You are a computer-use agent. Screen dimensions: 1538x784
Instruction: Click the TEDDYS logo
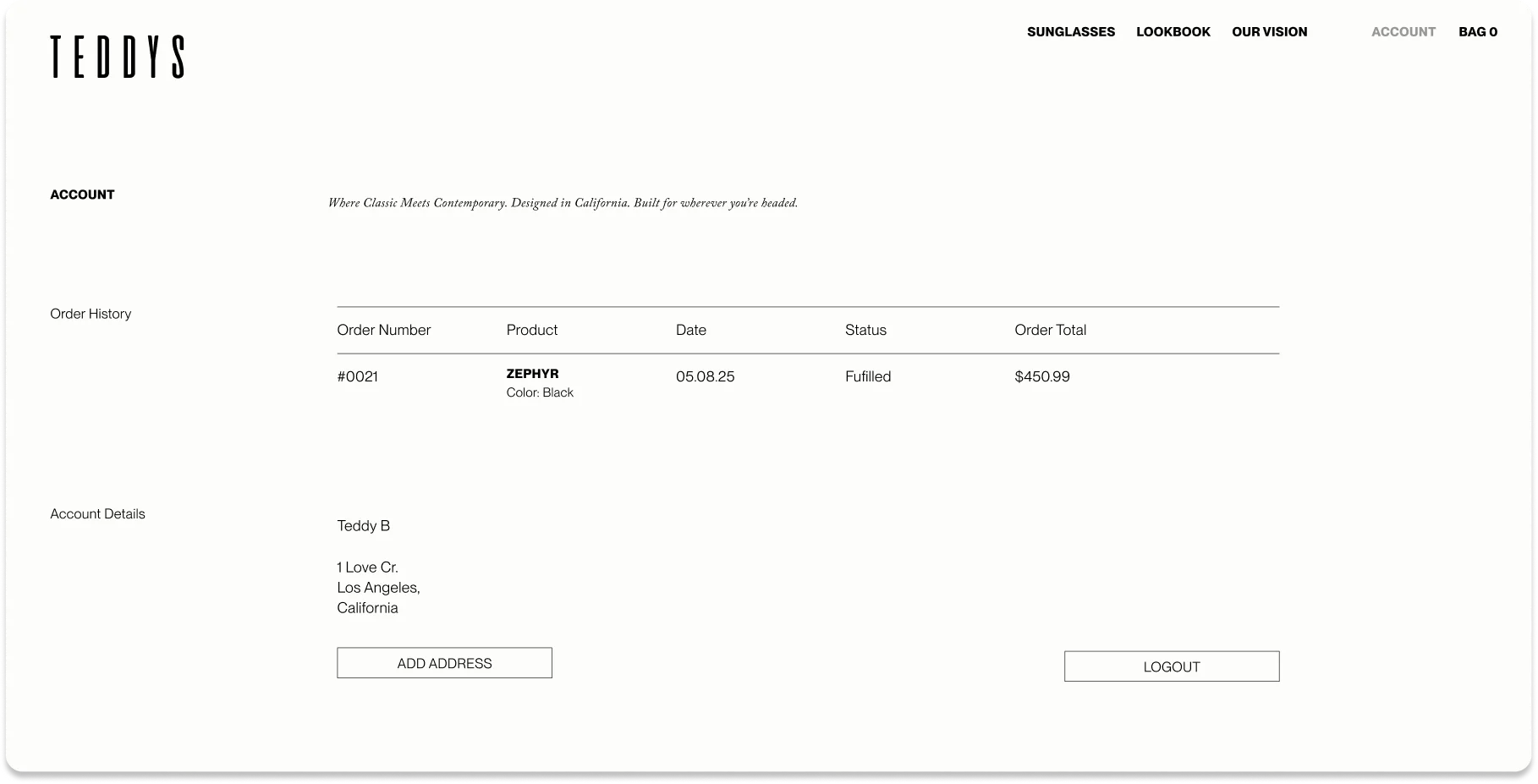click(117, 57)
